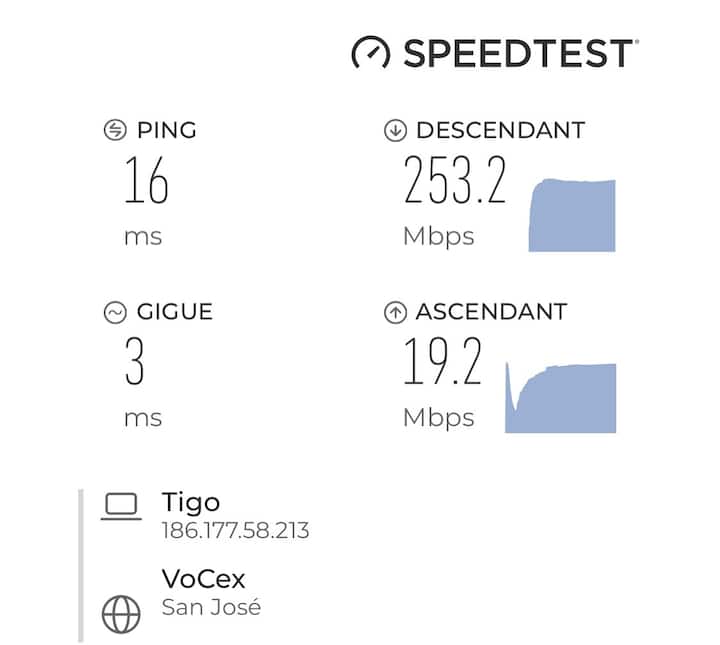Screen dimensions: 720x645
Task: Click the download arrow icon beside DESCENDANT
Action: pos(395,130)
